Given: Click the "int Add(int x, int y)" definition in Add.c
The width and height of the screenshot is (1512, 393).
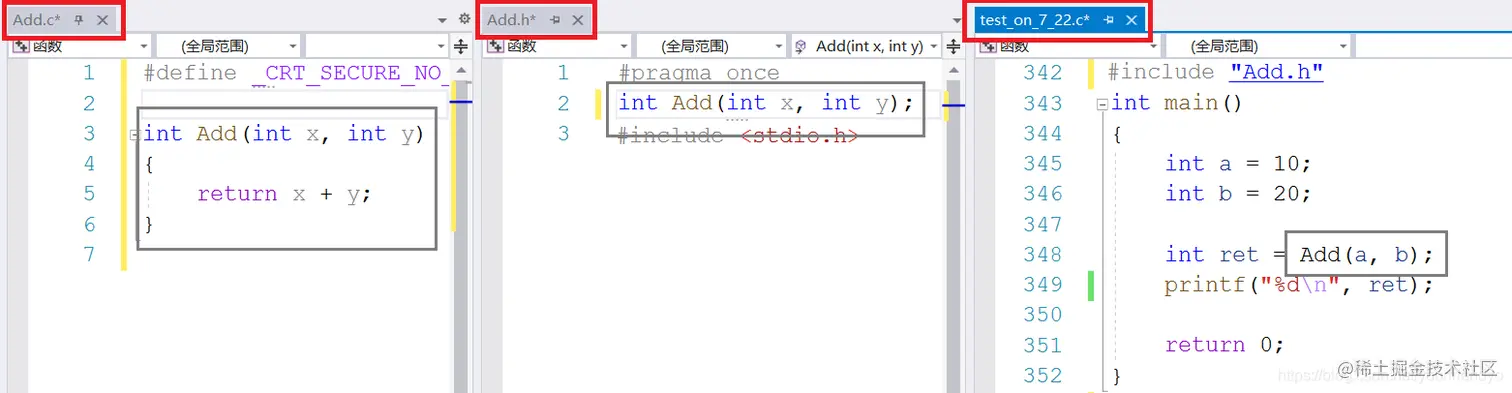Looking at the screenshot, I should coord(284,133).
